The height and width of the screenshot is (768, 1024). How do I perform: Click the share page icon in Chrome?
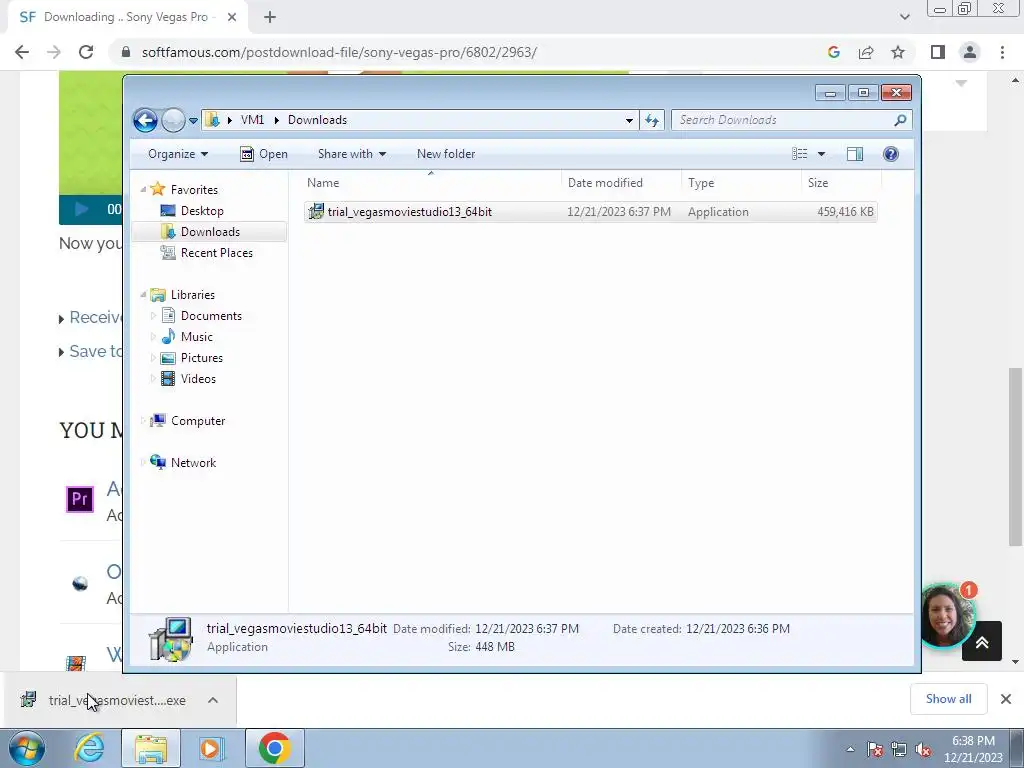pos(866,52)
